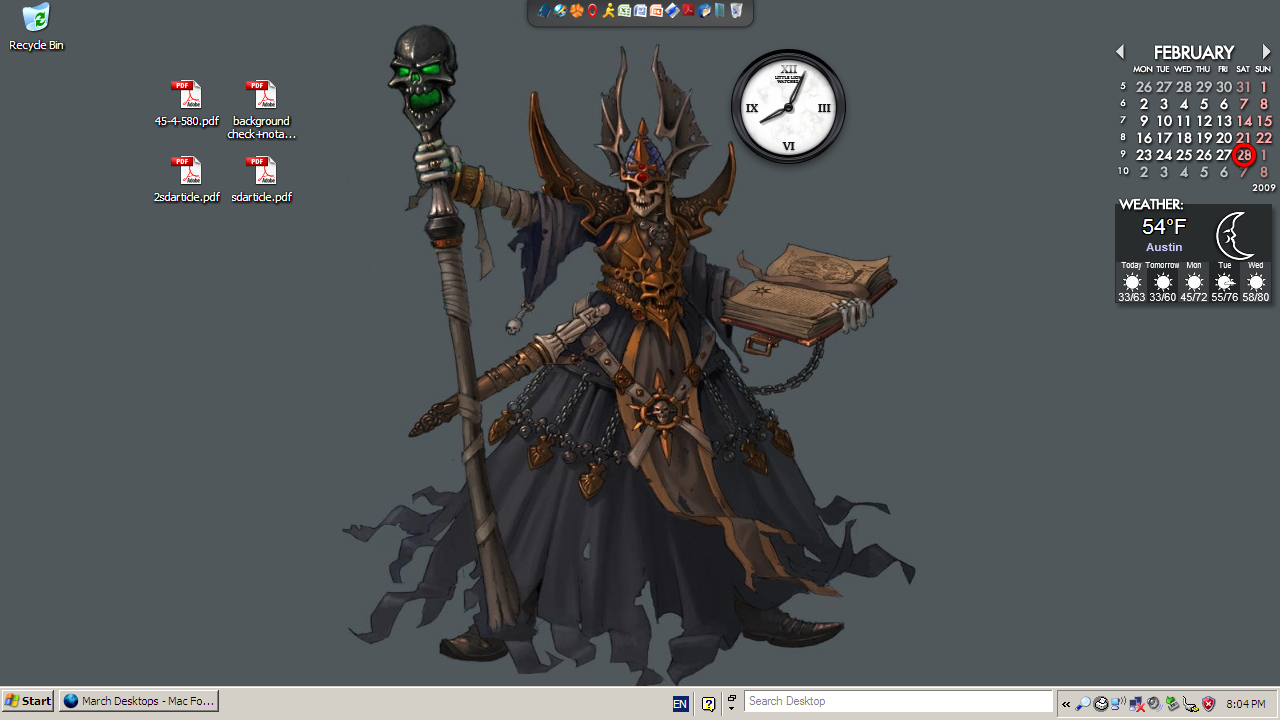Click the blue lightning diamond dock icon
1280x721 pixels.
tap(672, 11)
